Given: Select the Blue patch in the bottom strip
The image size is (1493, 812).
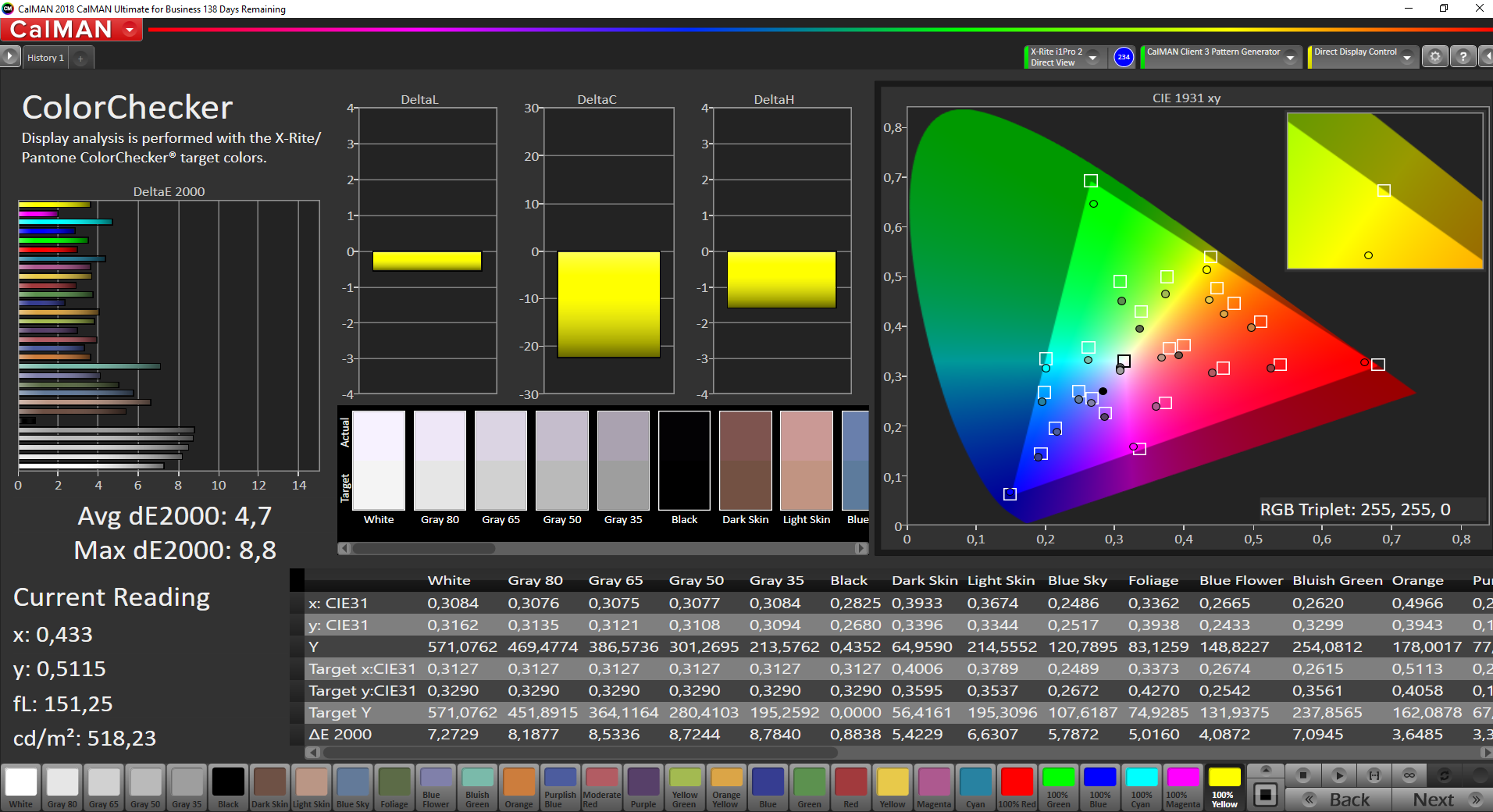Looking at the screenshot, I should pyautogui.click(x=768, y=788).
